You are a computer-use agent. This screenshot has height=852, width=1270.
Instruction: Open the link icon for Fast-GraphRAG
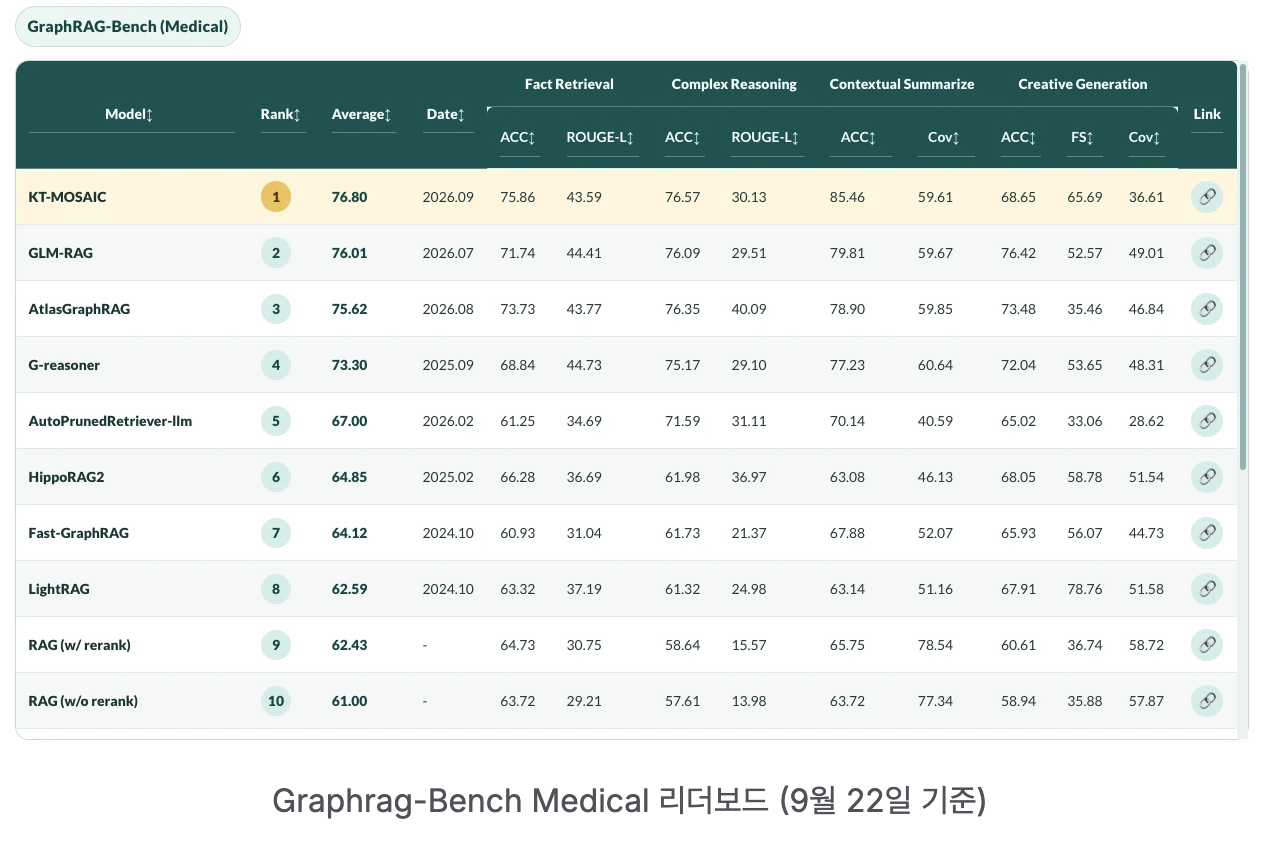click(1206, 533)
